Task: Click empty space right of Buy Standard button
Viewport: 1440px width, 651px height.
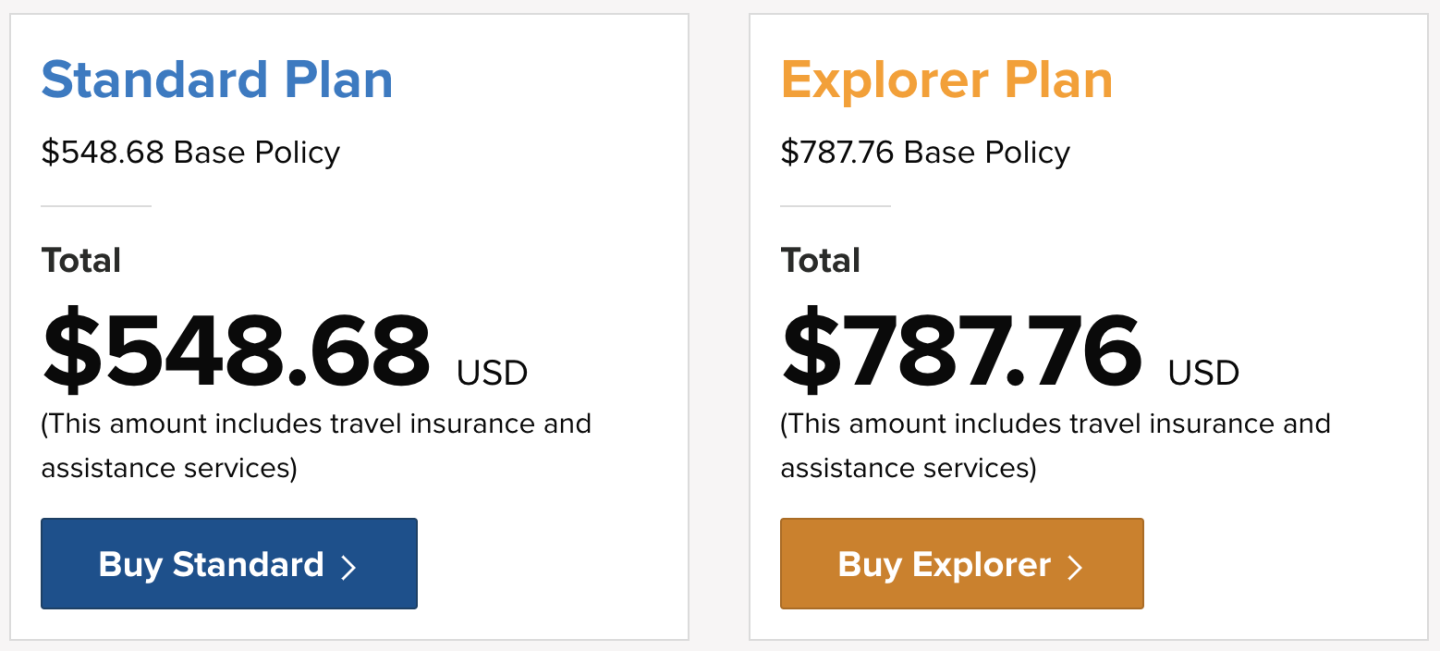Action: point(550,564)
